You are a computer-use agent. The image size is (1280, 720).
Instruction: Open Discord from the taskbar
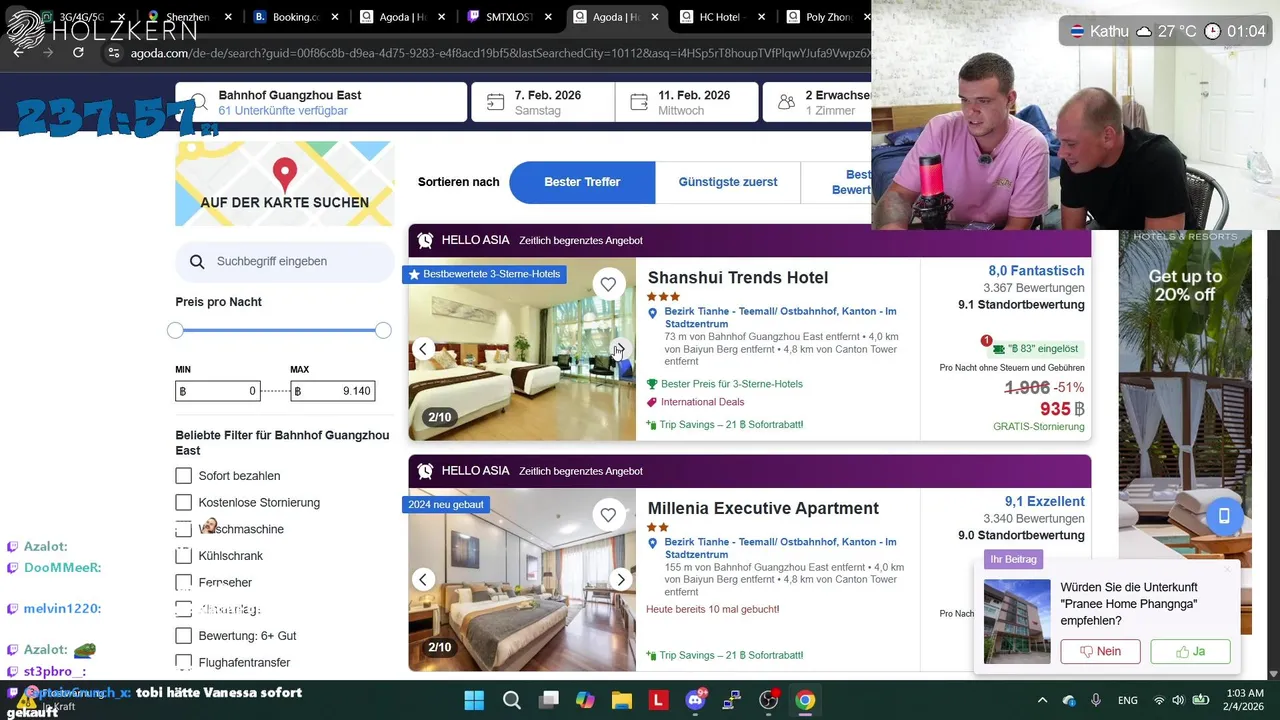click(x=695, y=700)
